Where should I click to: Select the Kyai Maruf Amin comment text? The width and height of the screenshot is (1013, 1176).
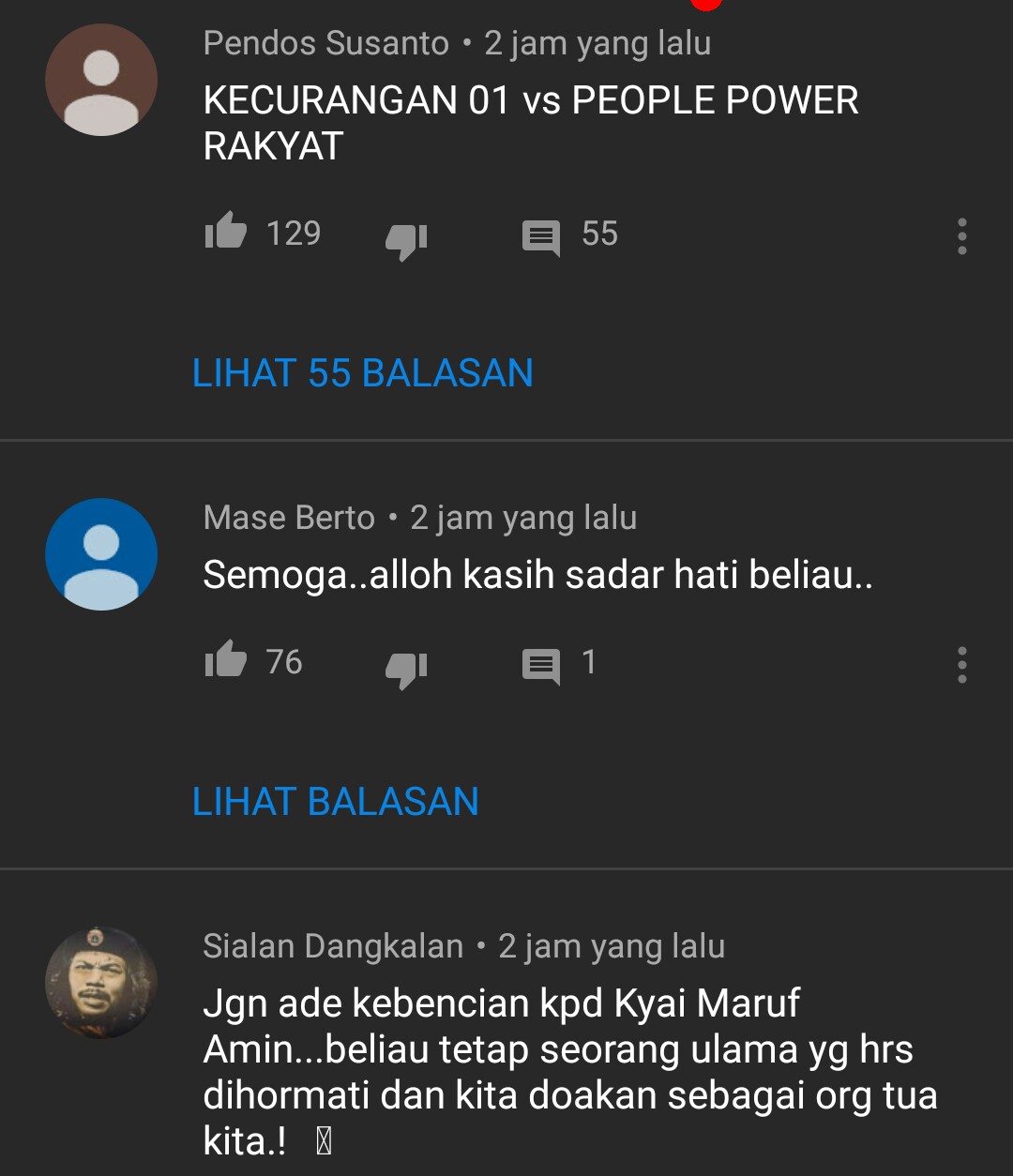tap(570, 1072)
